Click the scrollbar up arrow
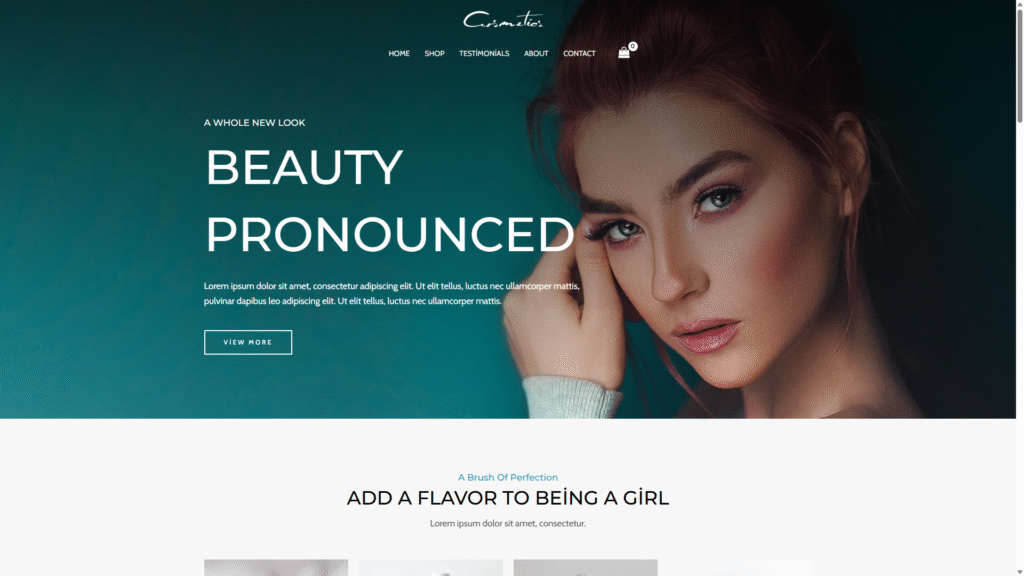1024x576 pixels. tap(1019, 4)
